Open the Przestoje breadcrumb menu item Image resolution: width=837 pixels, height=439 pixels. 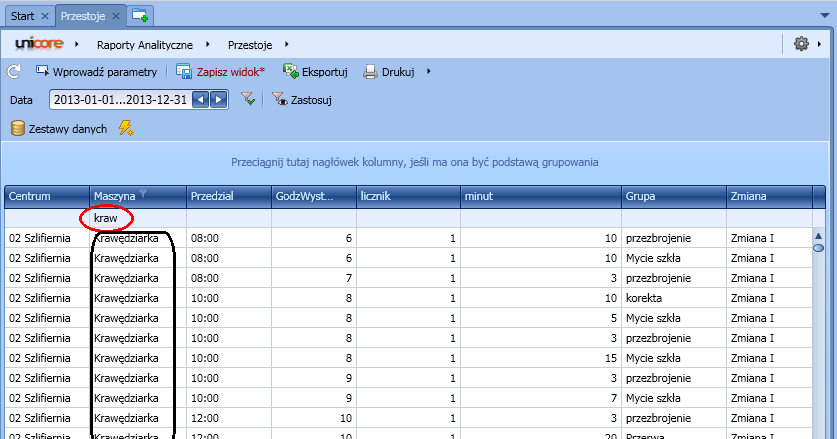[x=250, y=44]
